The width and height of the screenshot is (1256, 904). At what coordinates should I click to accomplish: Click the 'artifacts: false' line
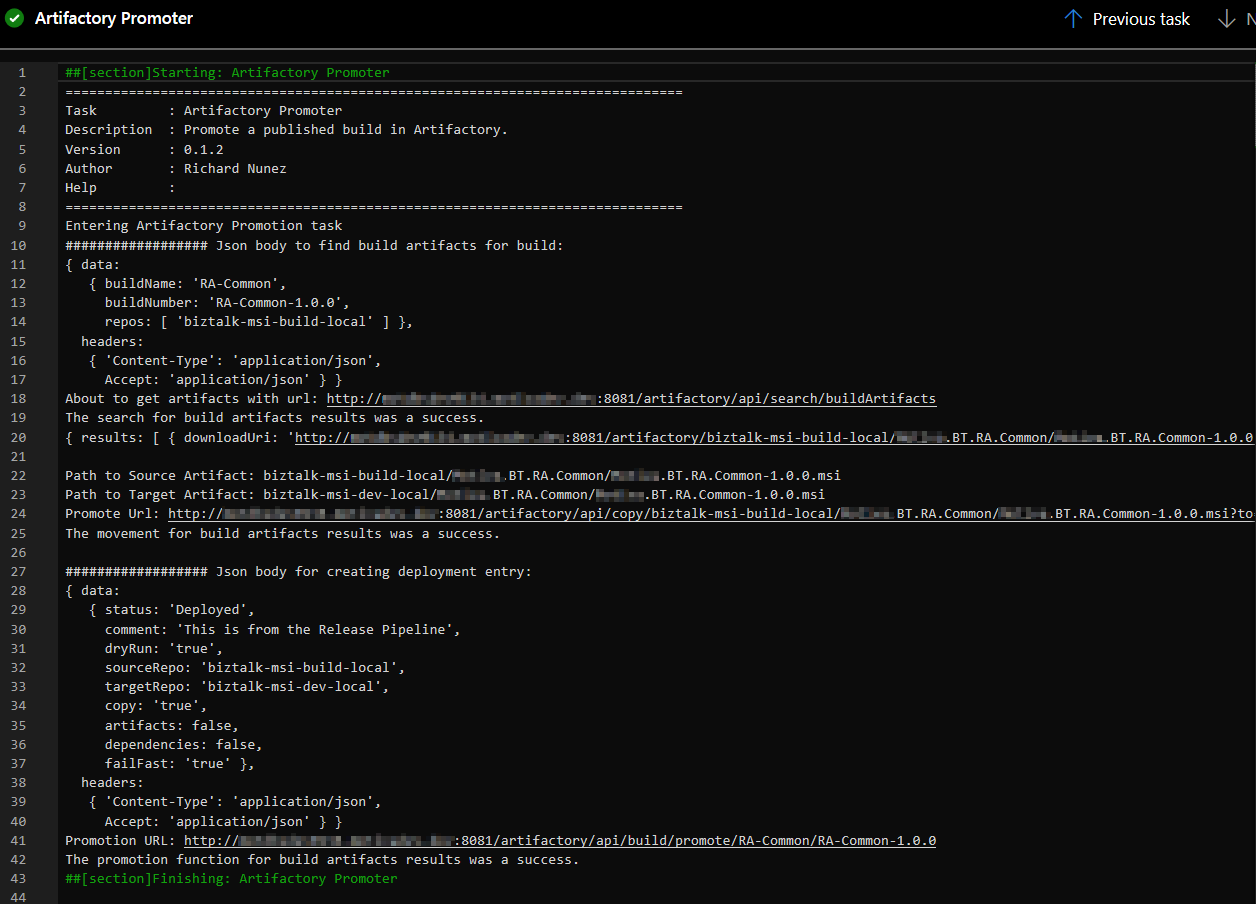click(171, 726)
